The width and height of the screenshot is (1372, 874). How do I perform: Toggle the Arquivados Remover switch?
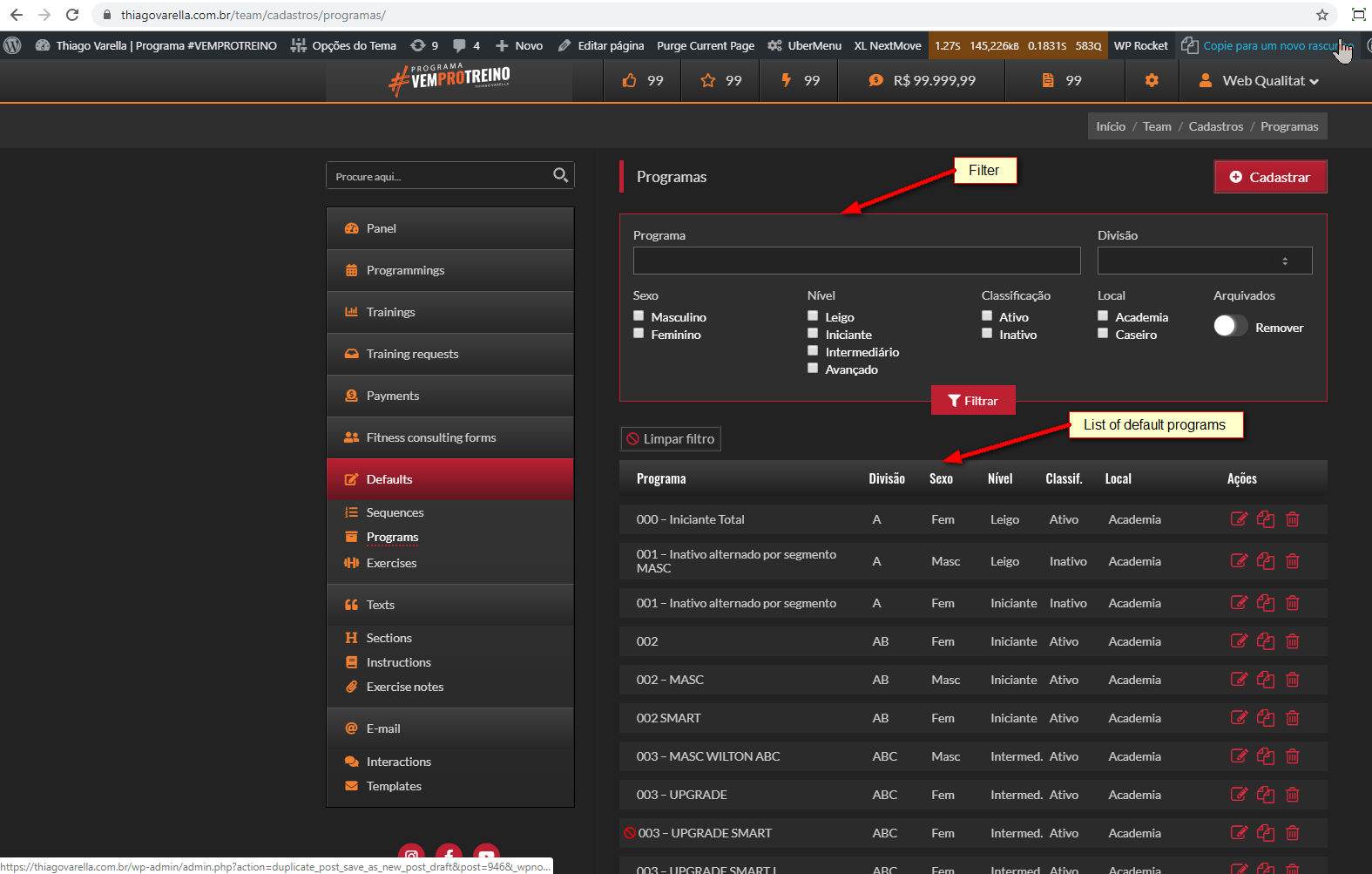tap(1230, 326)
